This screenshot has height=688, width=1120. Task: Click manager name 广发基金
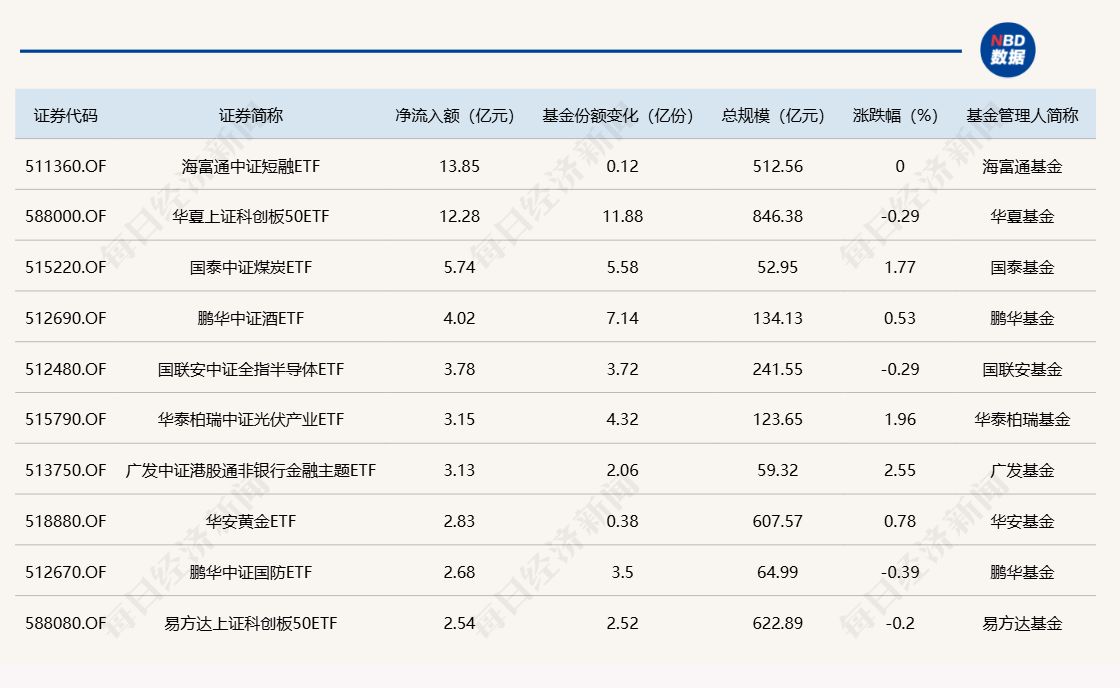coord(1022,470)
